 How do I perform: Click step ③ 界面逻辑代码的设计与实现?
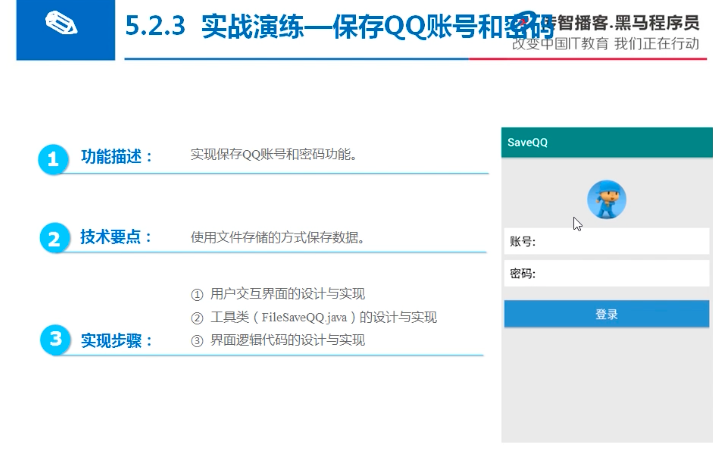point(278,340)
